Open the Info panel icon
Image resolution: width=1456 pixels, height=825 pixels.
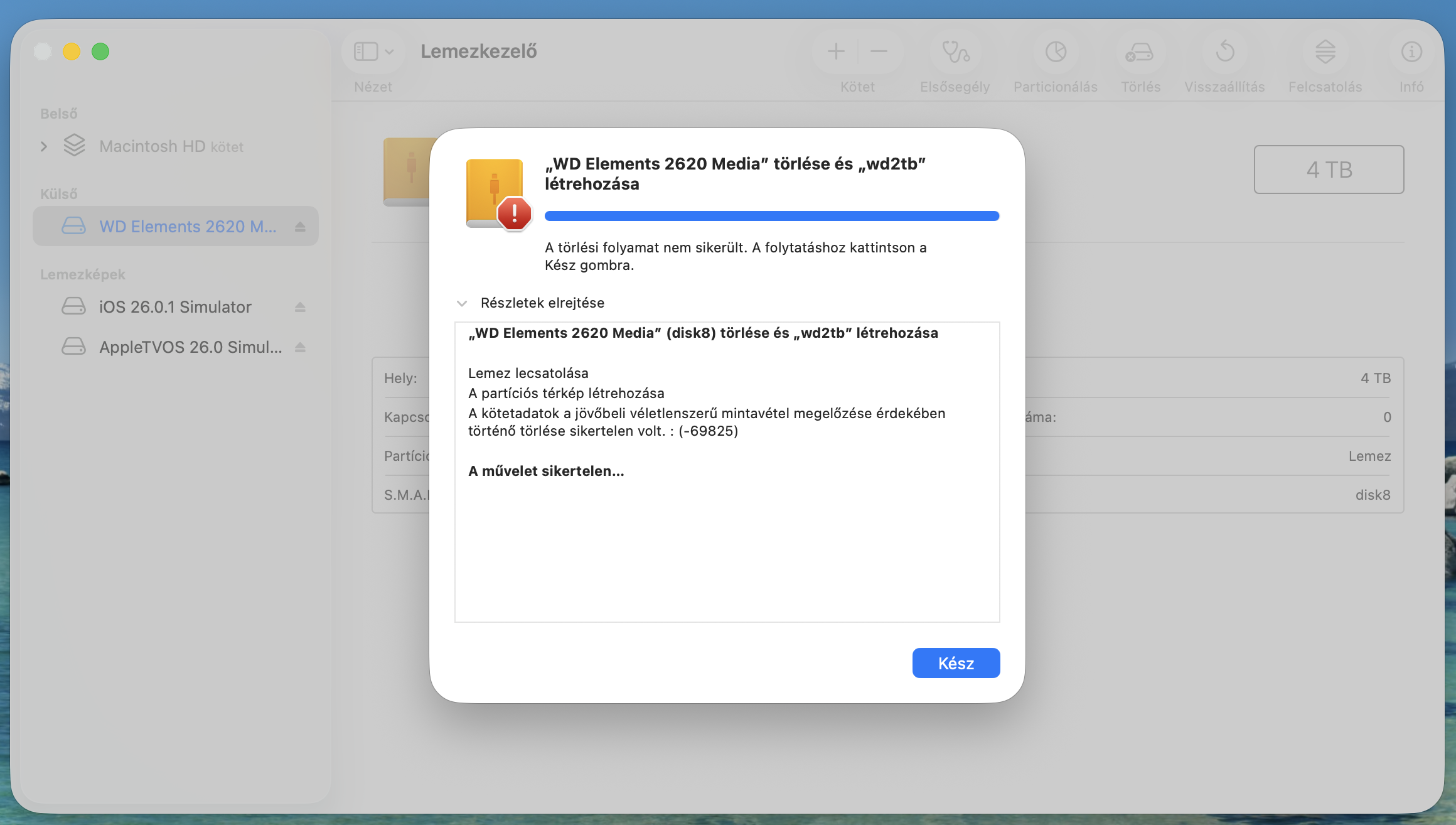1411,52
